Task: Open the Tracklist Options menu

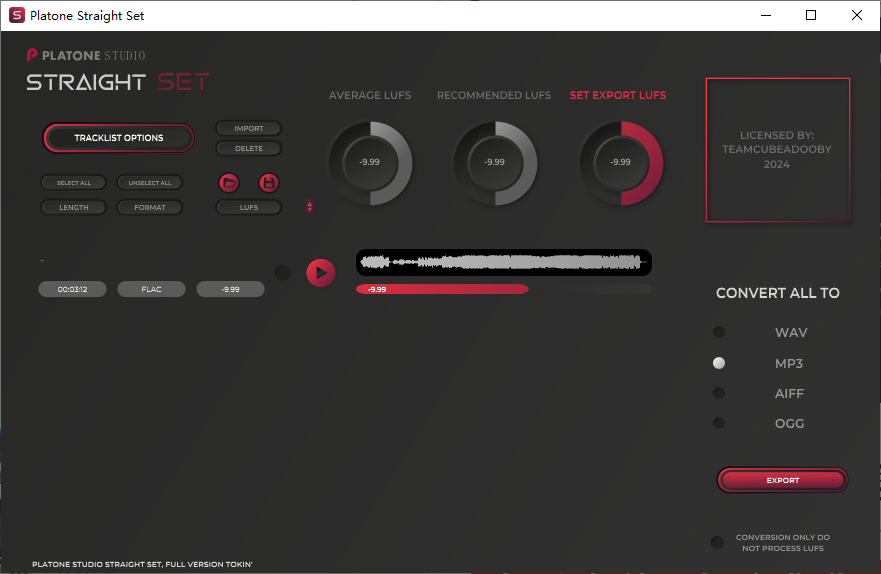Action: [118, 138]
